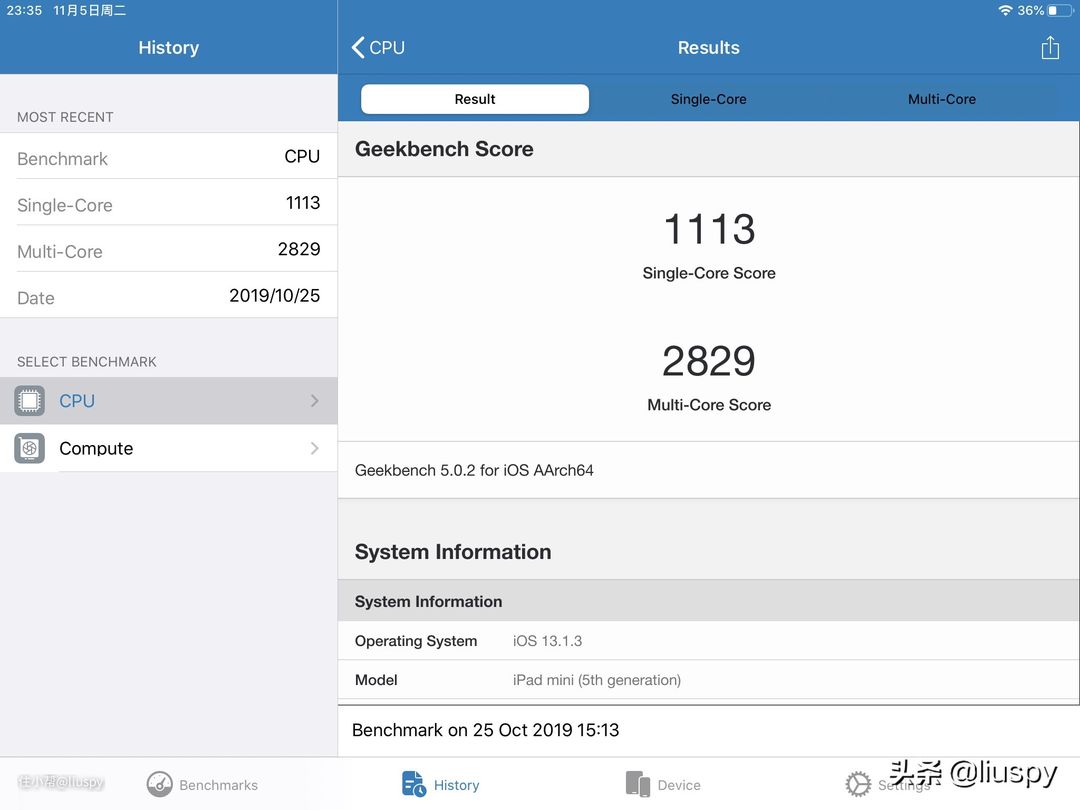
Task: Tap the Model iPad mini row
Action: pyautogui.click(x=708, y=680)
